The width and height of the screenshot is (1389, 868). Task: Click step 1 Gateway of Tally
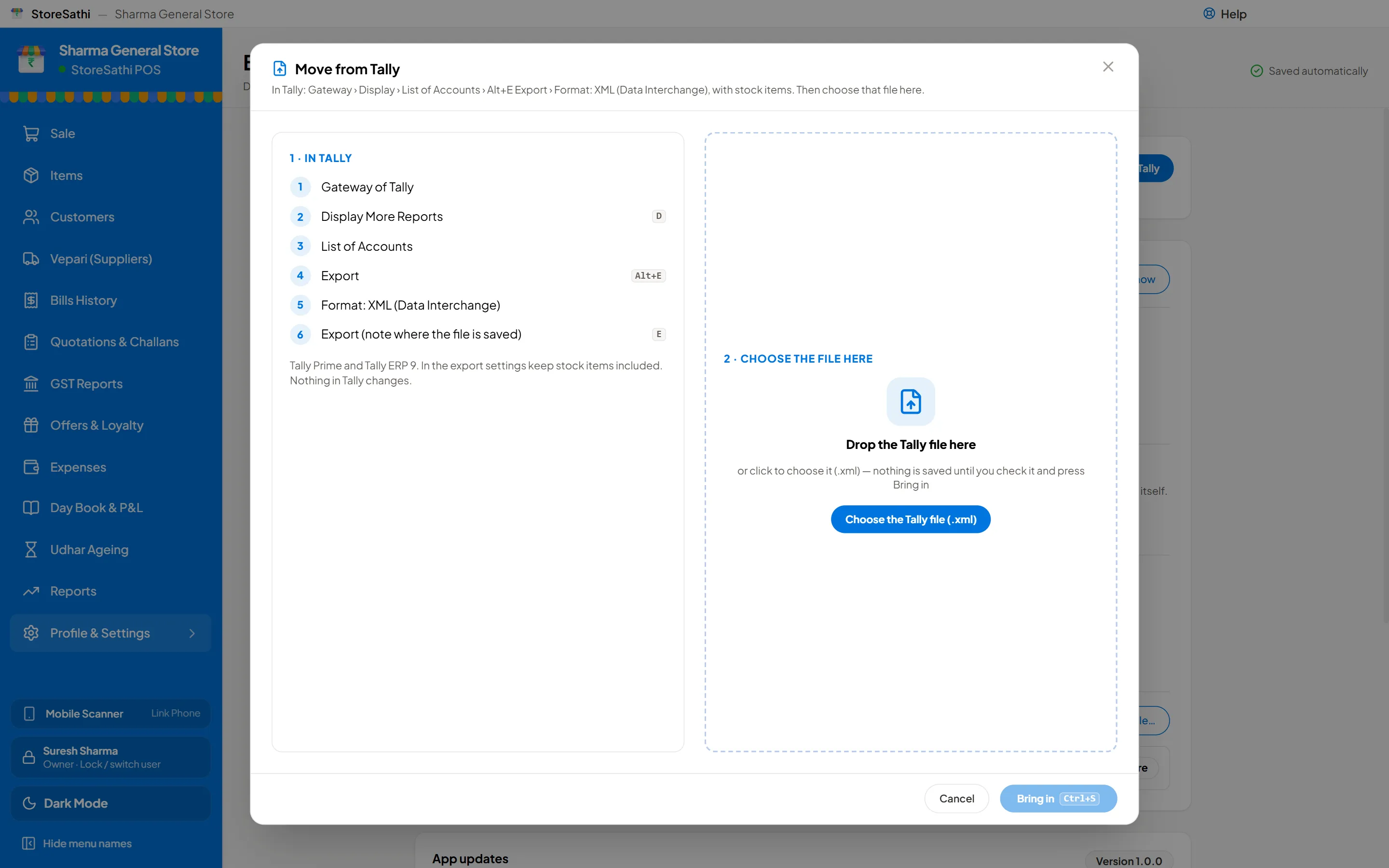pyautogui.click(x=477, y=187)
